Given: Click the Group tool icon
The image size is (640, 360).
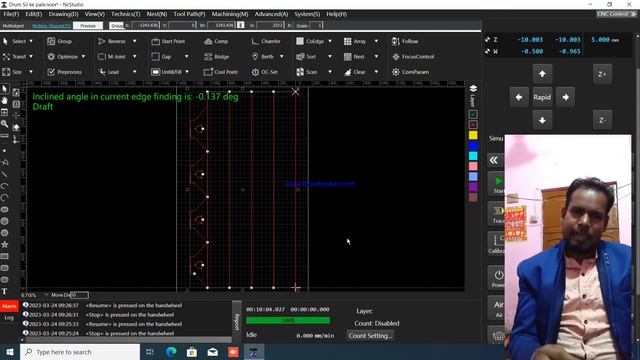Looking at the screenshot, I should [51, 41].
